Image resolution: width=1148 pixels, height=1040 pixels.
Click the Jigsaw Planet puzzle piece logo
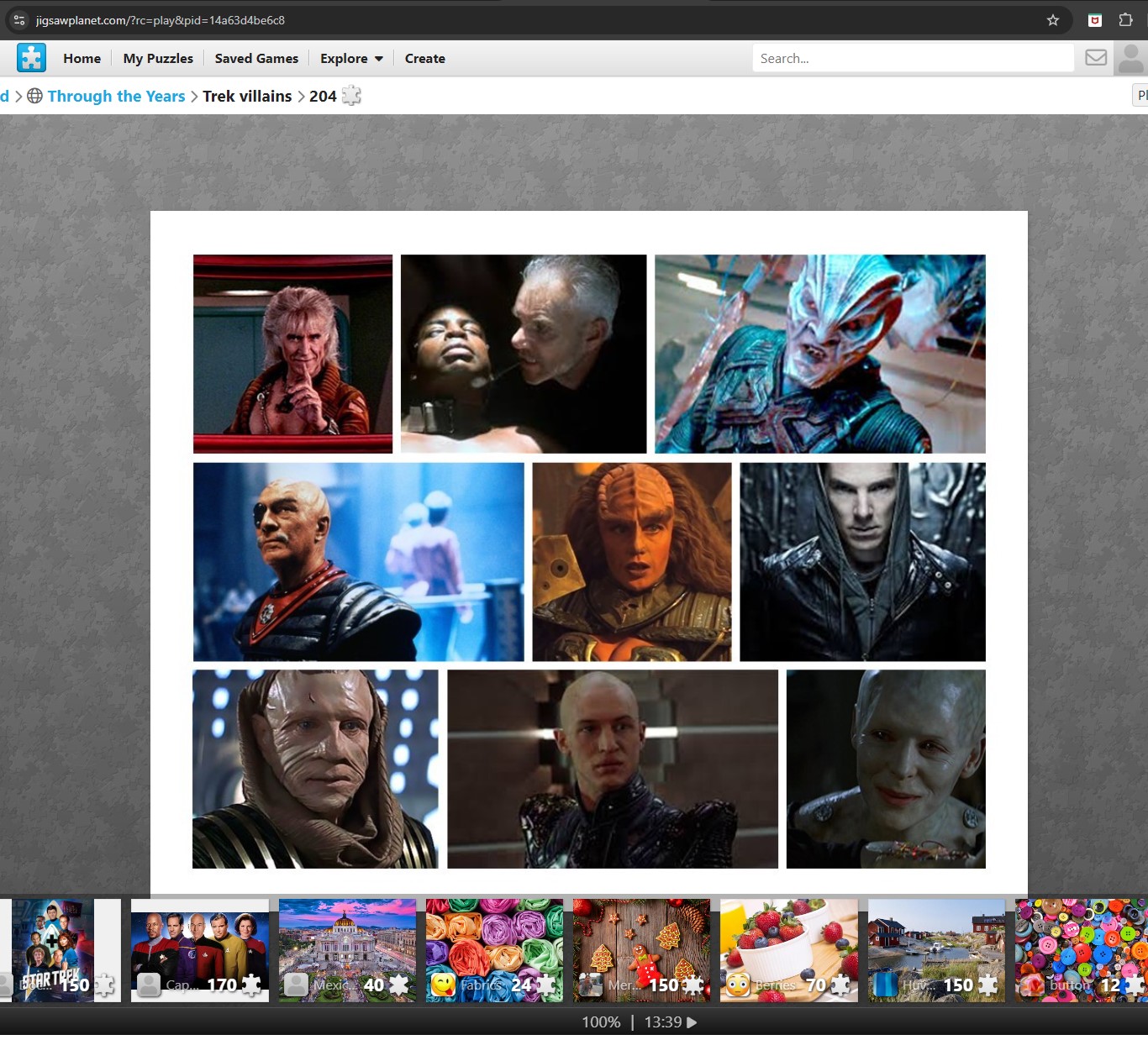pyautogui.click(x=31, y=58)
